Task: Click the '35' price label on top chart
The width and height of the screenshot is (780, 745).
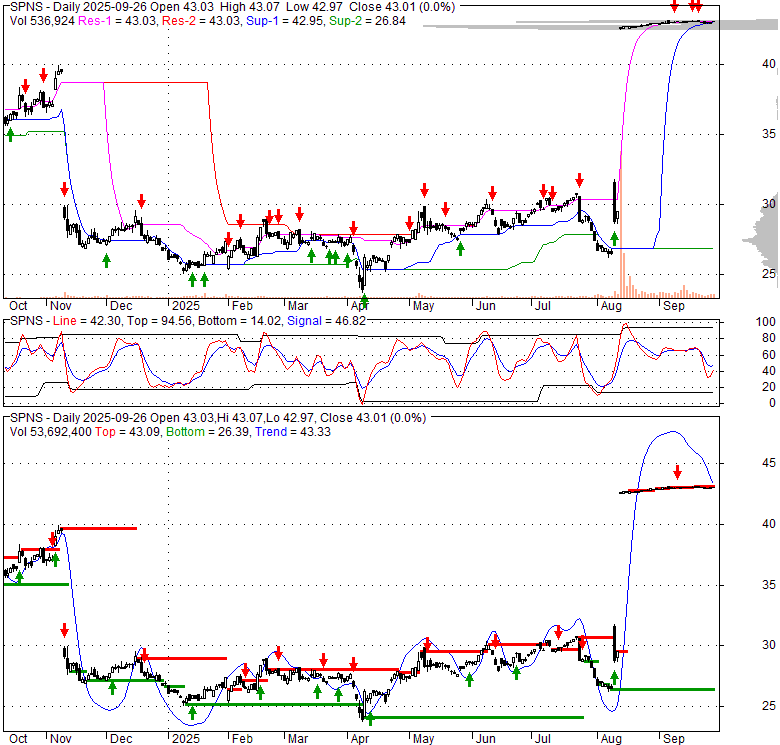Action: (769, 134)
